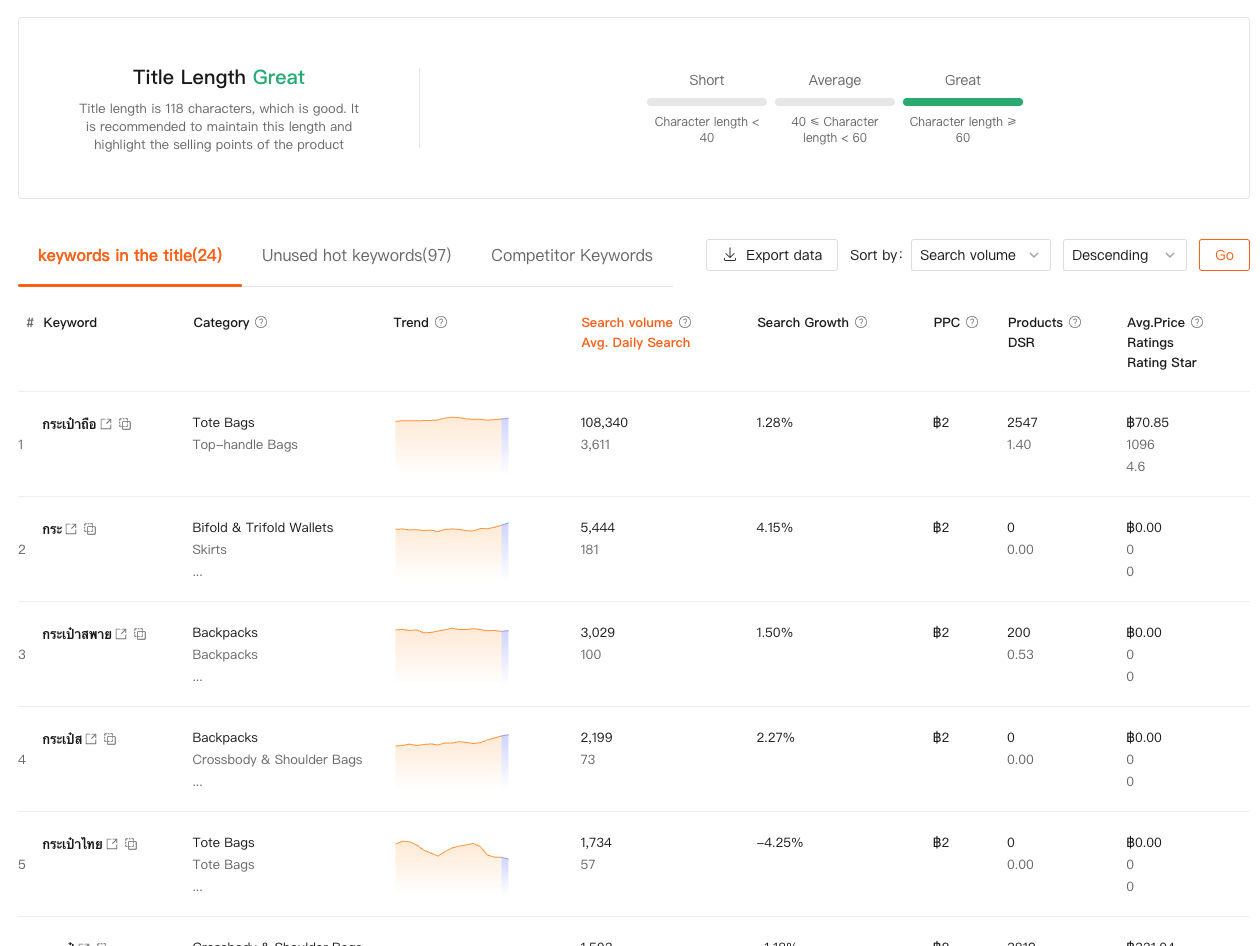Open external link for keyword กระเป๋าไทย
Image resolution: width=1260 pixels, height=946 pixels.
click(x=112, y=844)
